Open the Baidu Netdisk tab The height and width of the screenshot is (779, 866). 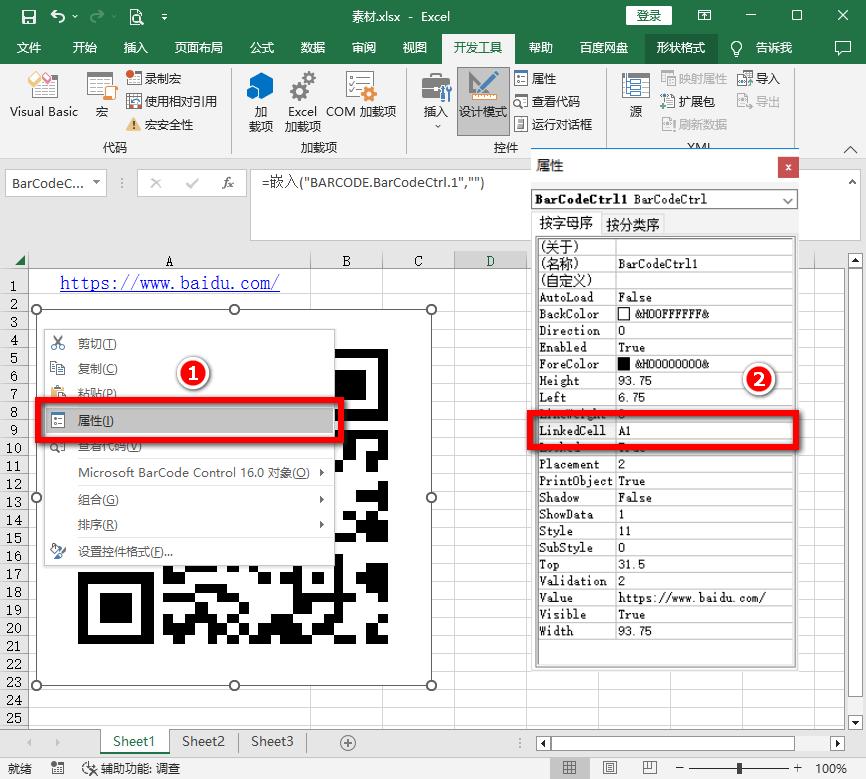pyautogui.click(x=604, y=48)
